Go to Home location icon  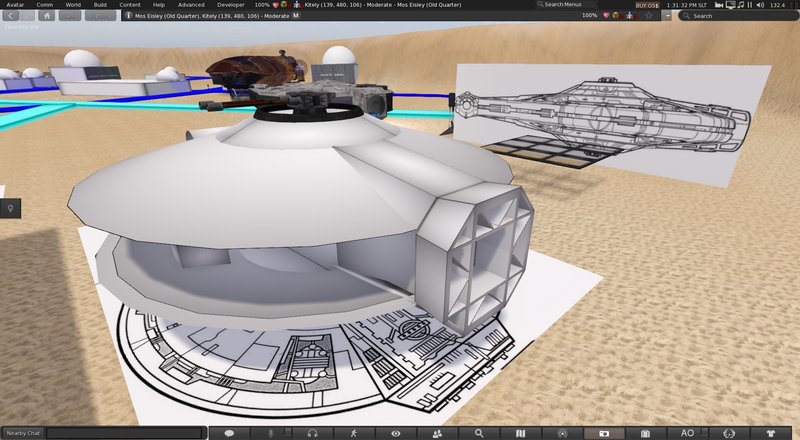(x=46, y=16)
